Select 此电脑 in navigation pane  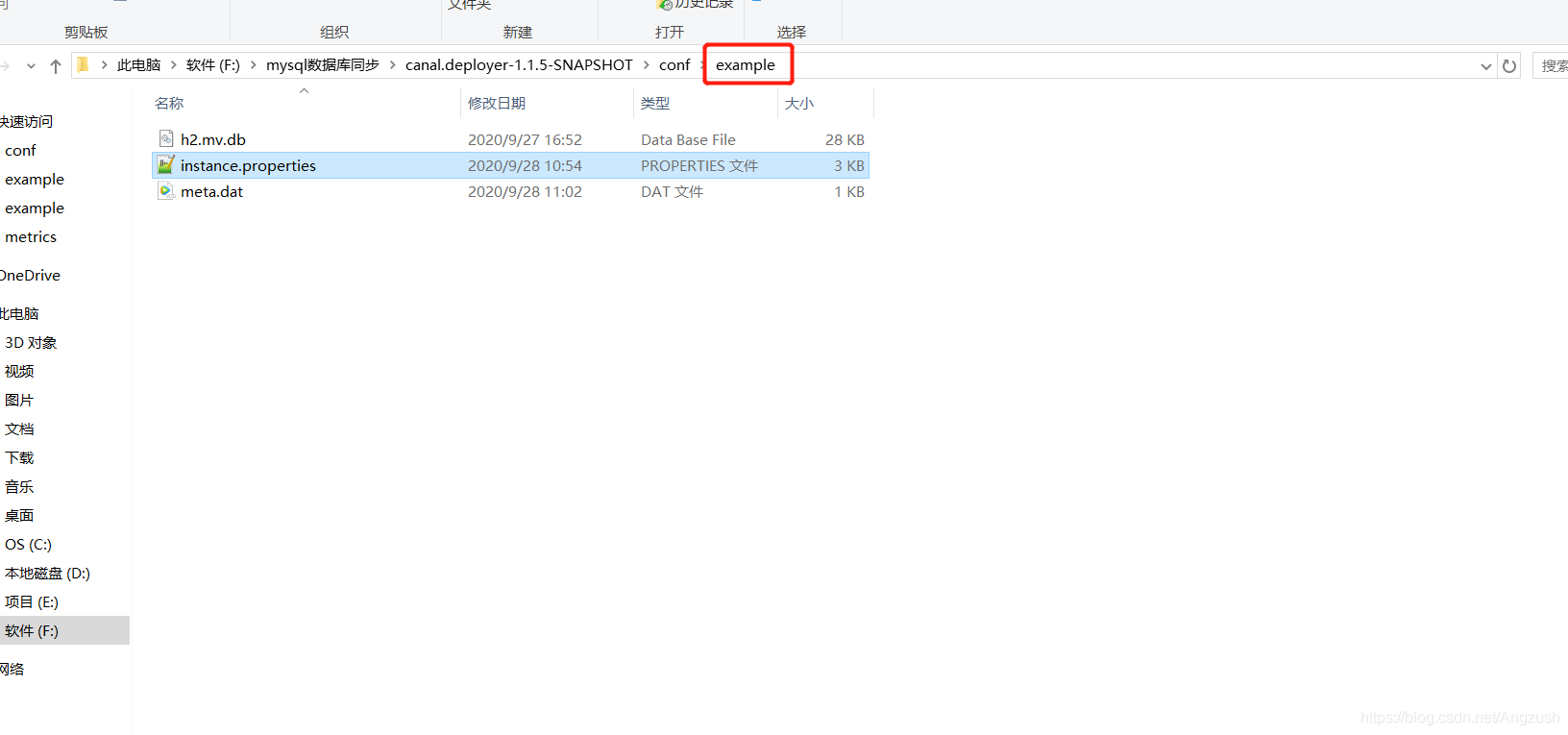19,314
